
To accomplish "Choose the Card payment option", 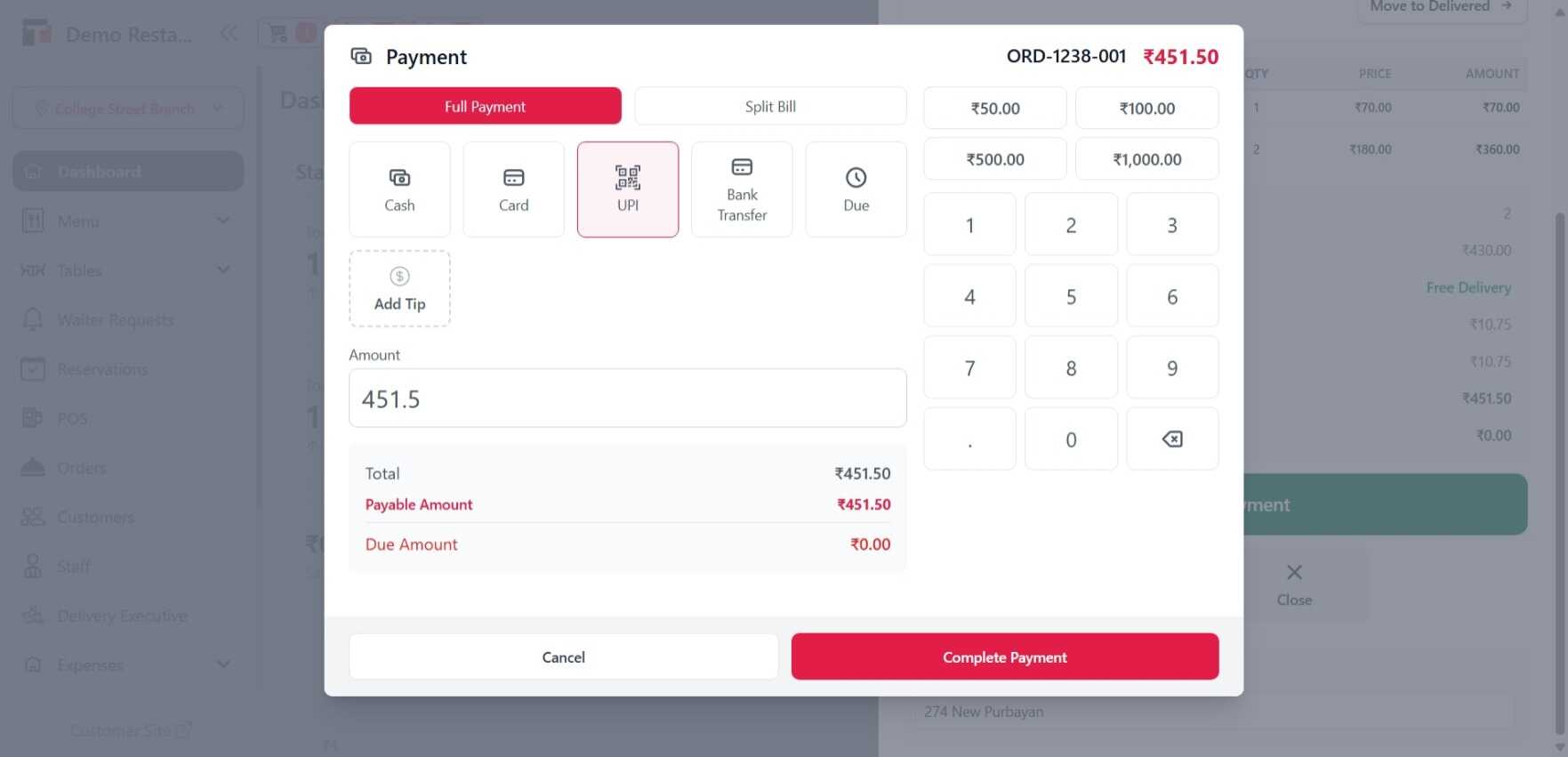I will coord(513,189).
